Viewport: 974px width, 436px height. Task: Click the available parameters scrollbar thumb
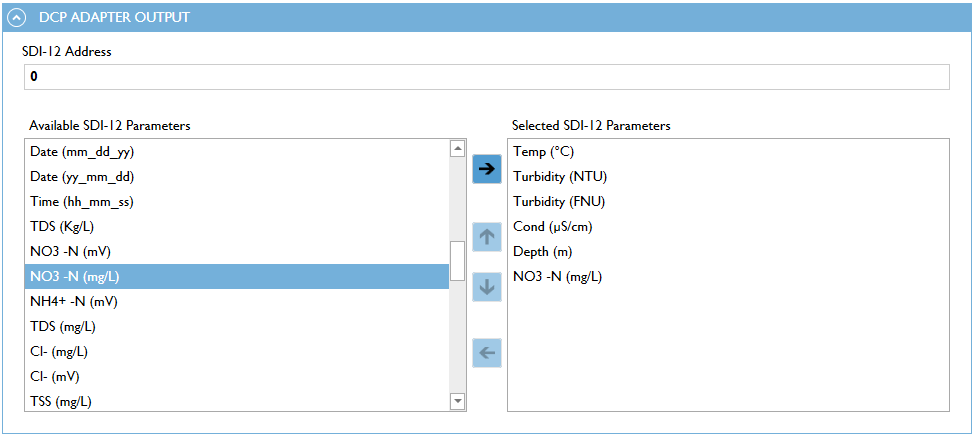tap(457, 262)
